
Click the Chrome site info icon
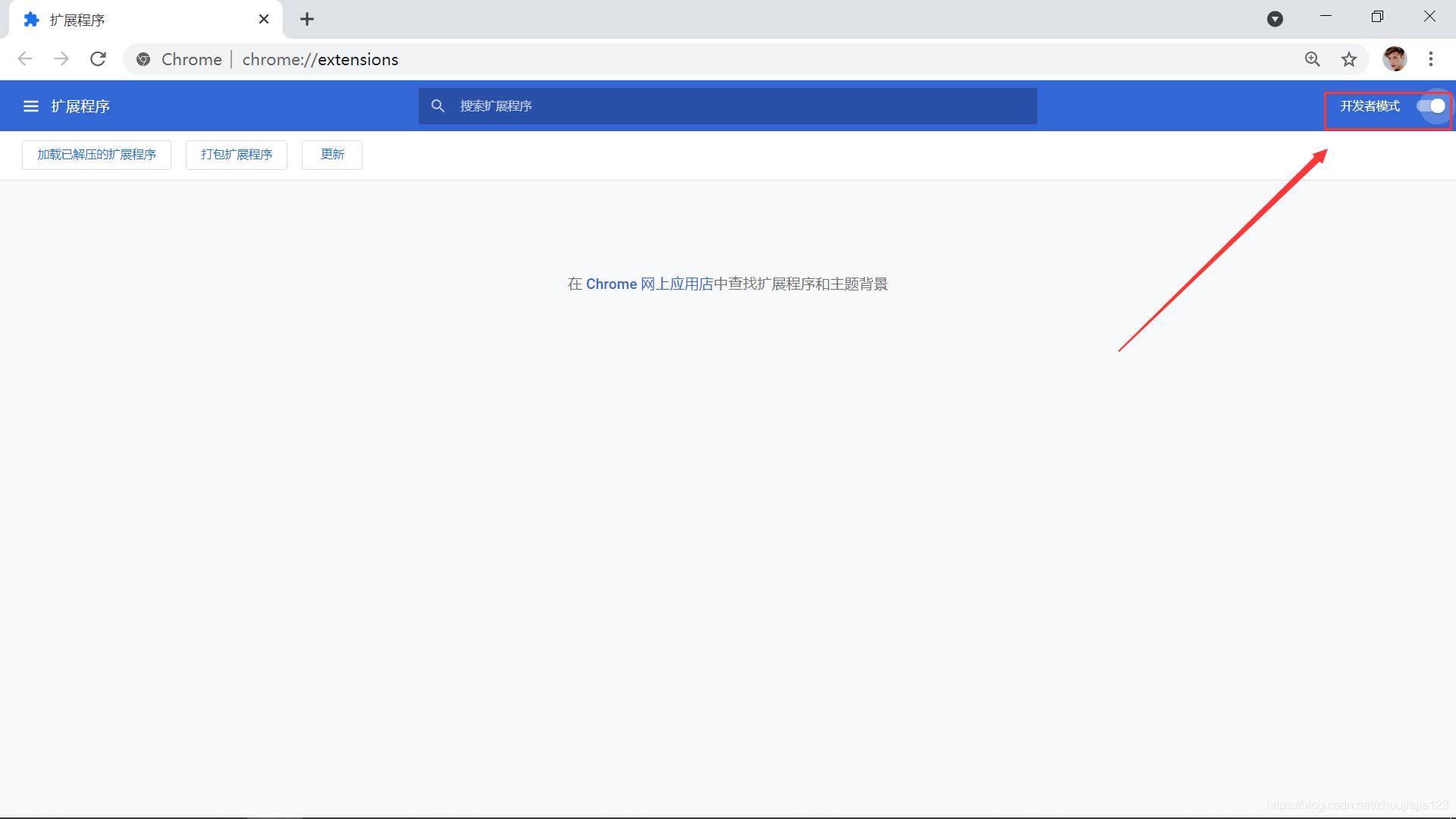pos(143,59)
